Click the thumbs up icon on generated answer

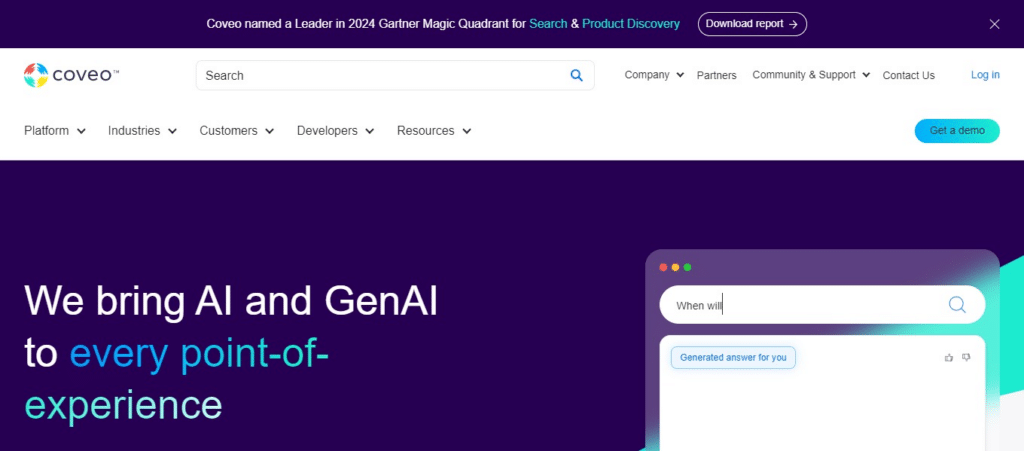pyautogui.click(x=949, y=357)
